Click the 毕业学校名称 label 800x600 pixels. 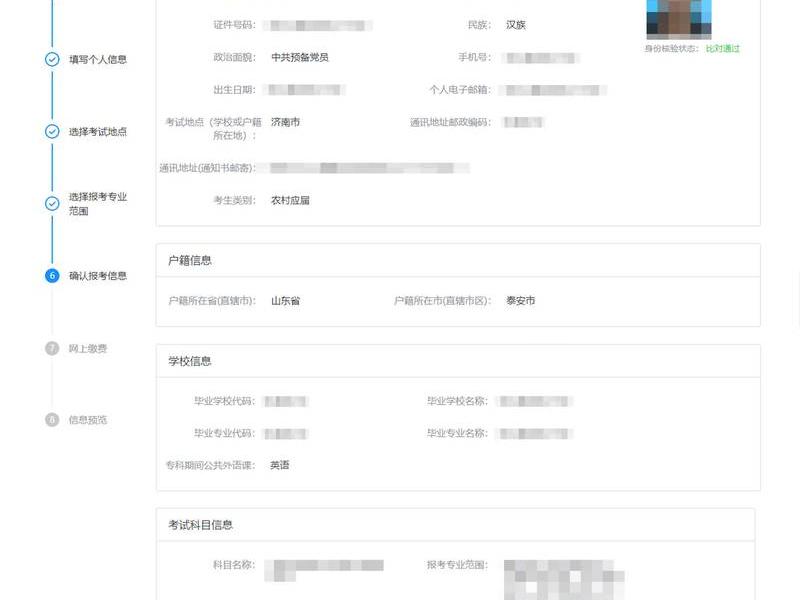point(458,401)
